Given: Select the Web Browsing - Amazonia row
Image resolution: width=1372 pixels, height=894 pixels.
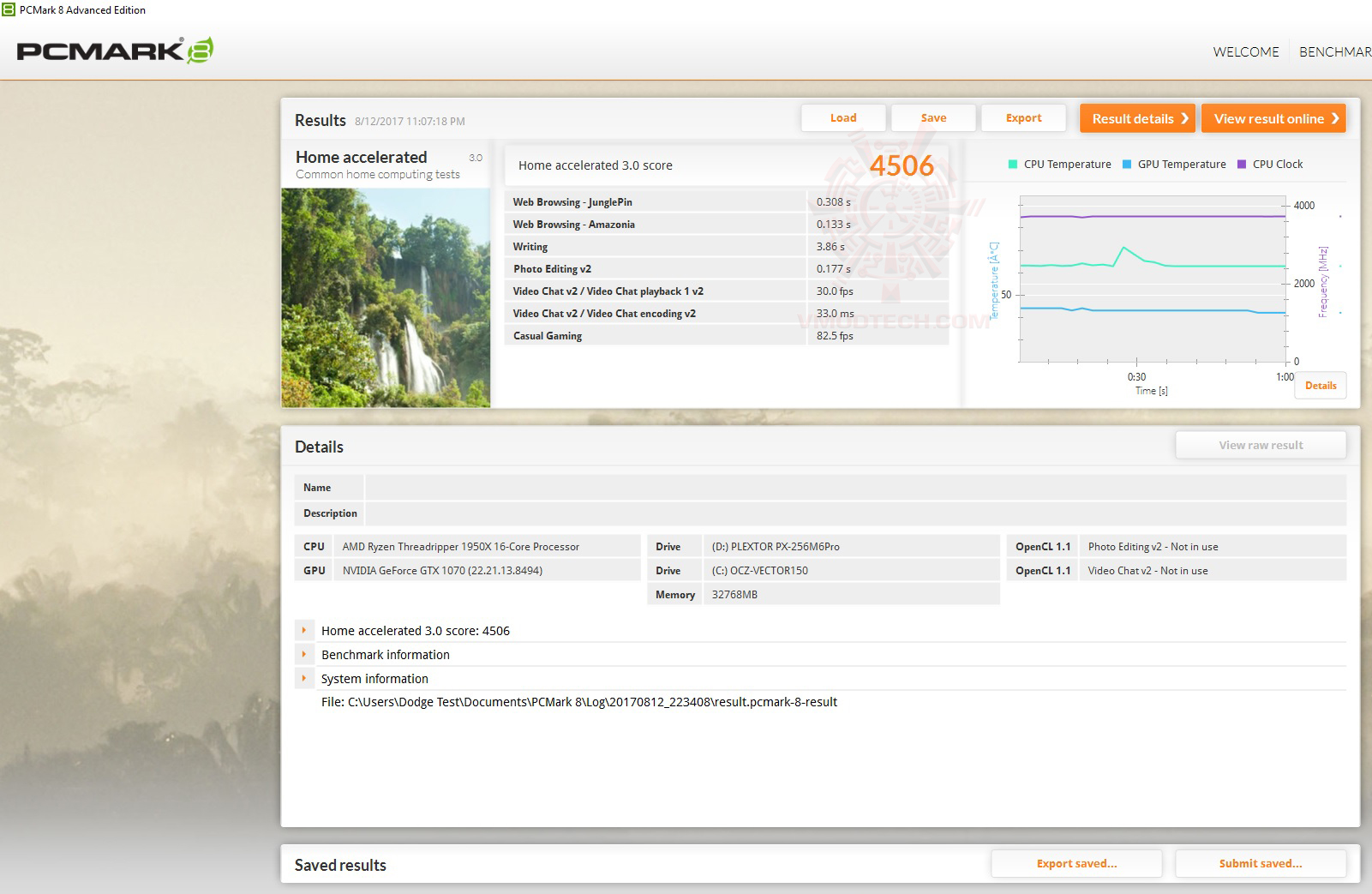Looking at the screenshot, I should click(727, 225).
